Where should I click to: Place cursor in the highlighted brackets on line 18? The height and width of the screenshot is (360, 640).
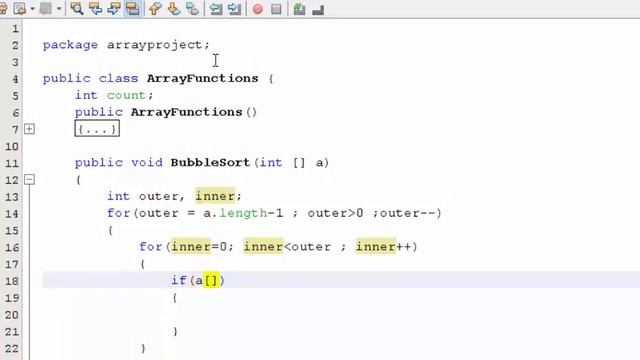click(211, 280)
